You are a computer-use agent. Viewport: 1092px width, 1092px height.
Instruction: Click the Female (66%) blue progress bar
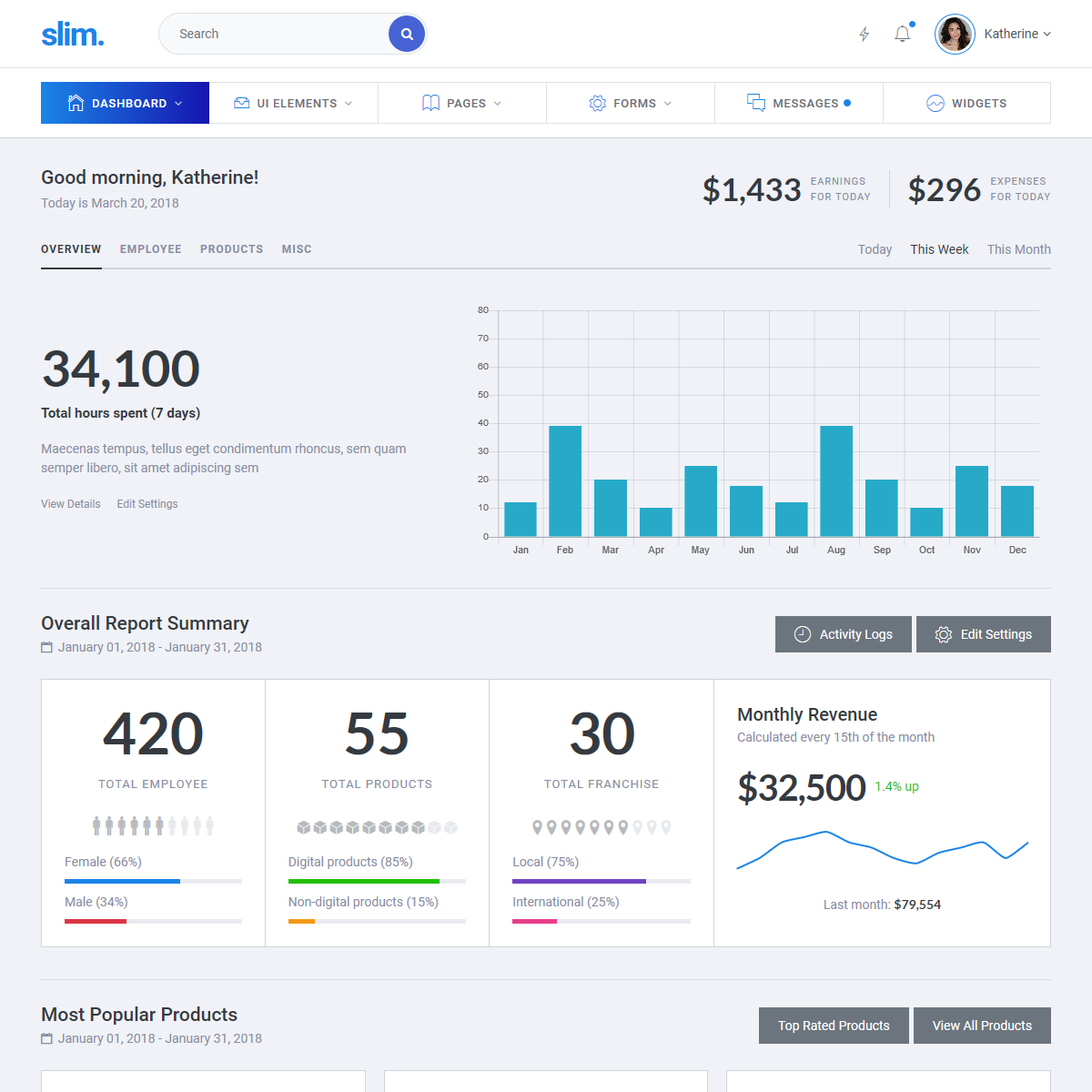(123, 881)
